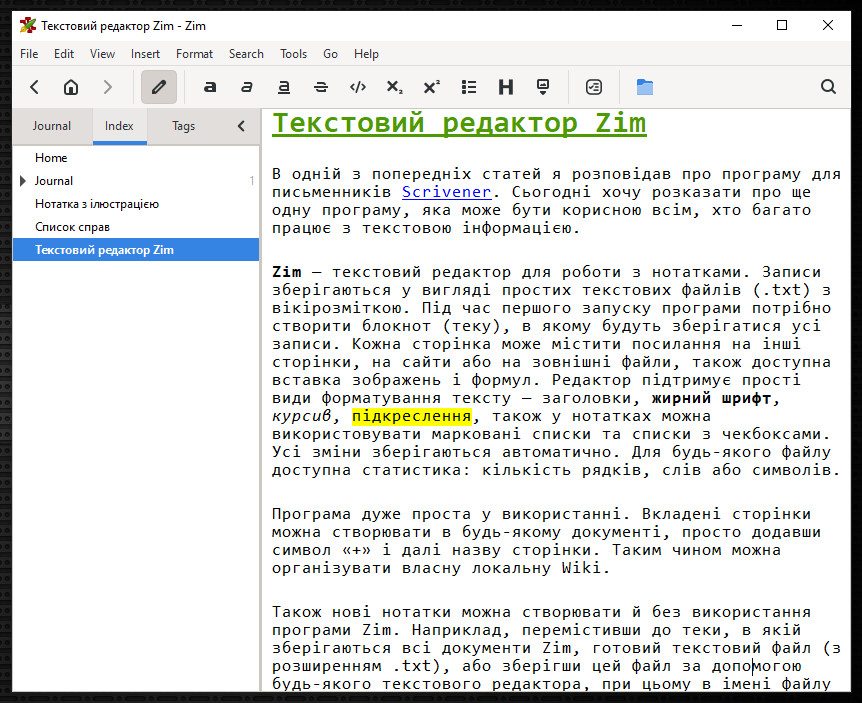Expand the Journal tree node triangle
Image resolution: width=862 pixels, height=703 pixels.
(x=23, y=181)
